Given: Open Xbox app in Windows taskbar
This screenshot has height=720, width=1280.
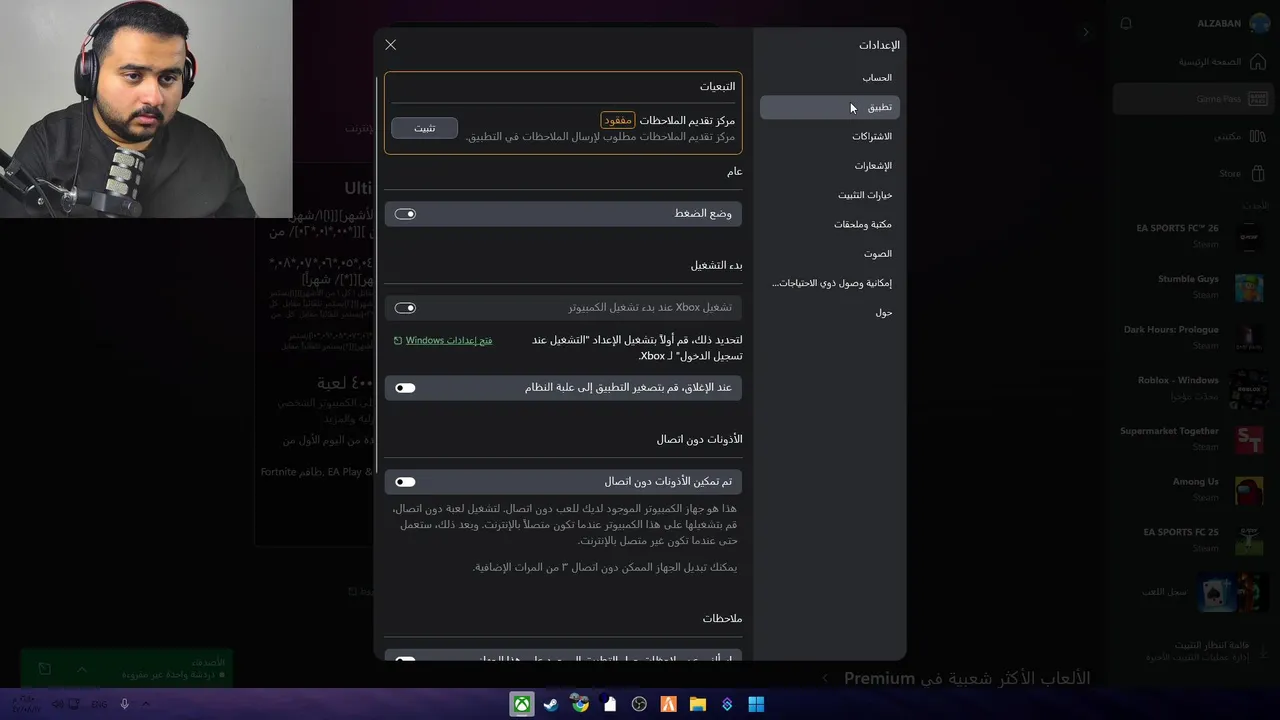Looking at the screenshot, I should click(x=522, y=704).
